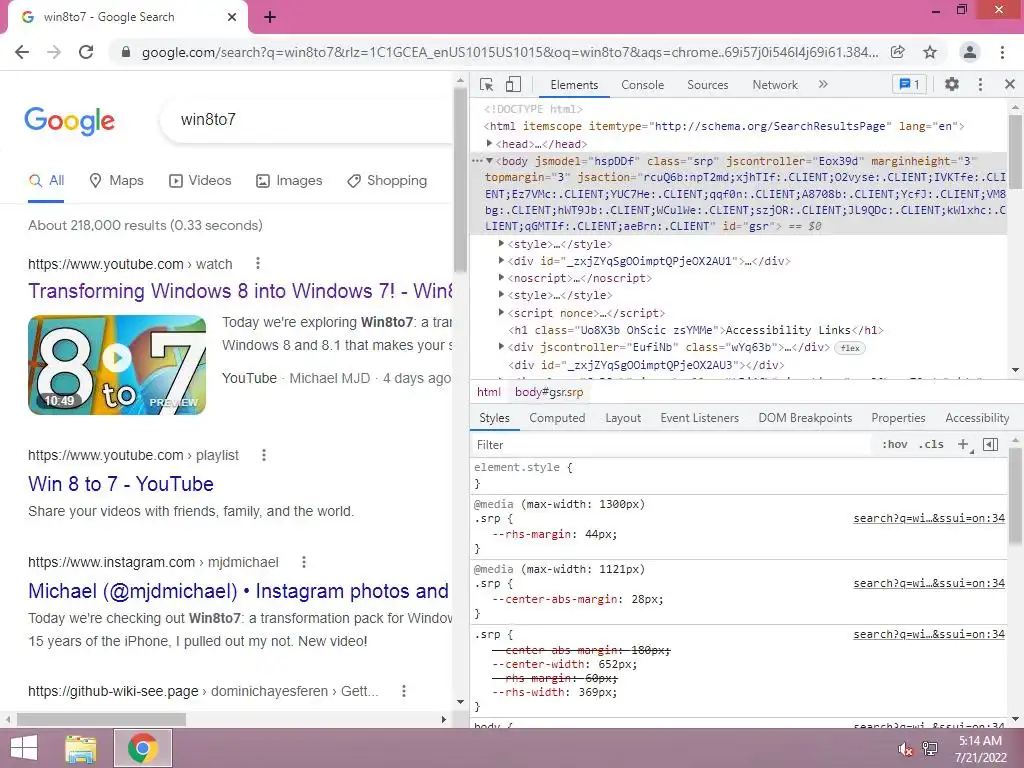Click the Chrome taskbar icon
Viewport: 1024px width, 768px height.
click(x=143, y=748)
